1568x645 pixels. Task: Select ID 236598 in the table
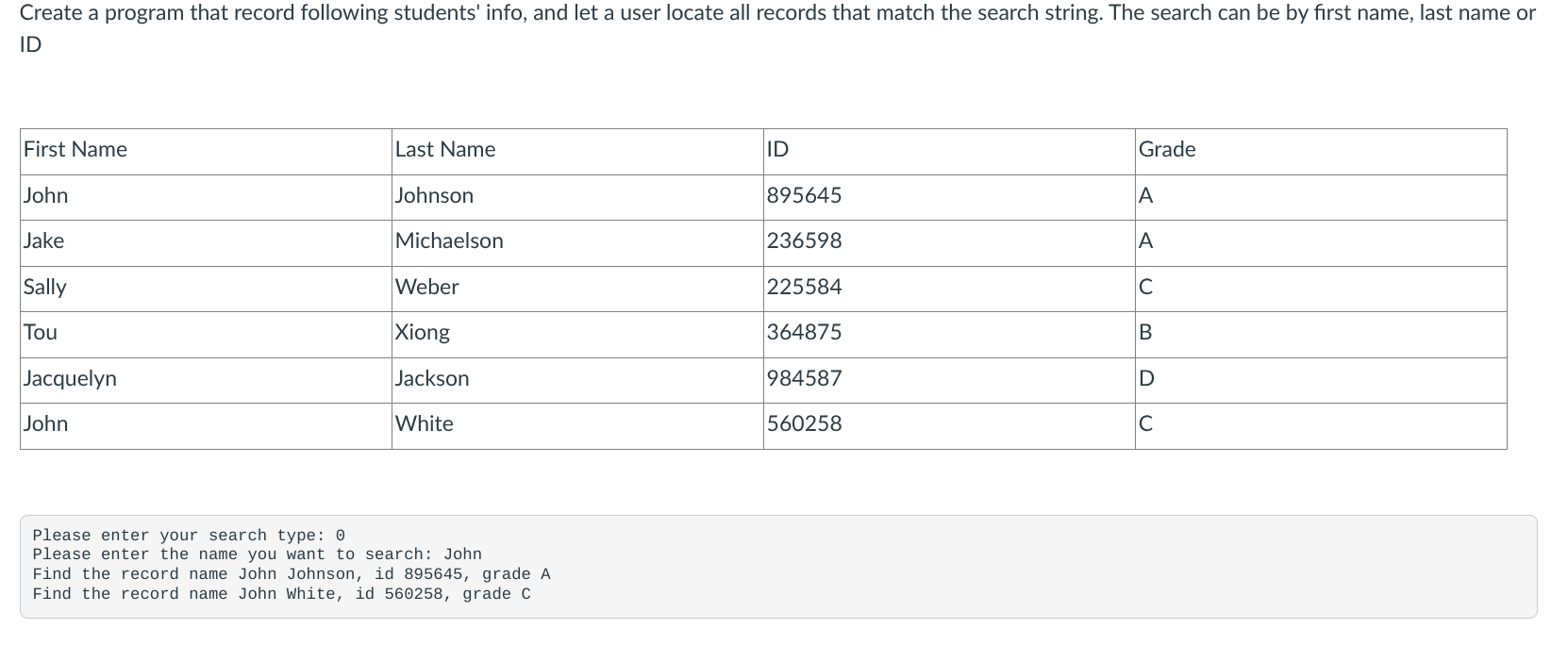pyautogui.click(x=804, y=241)
